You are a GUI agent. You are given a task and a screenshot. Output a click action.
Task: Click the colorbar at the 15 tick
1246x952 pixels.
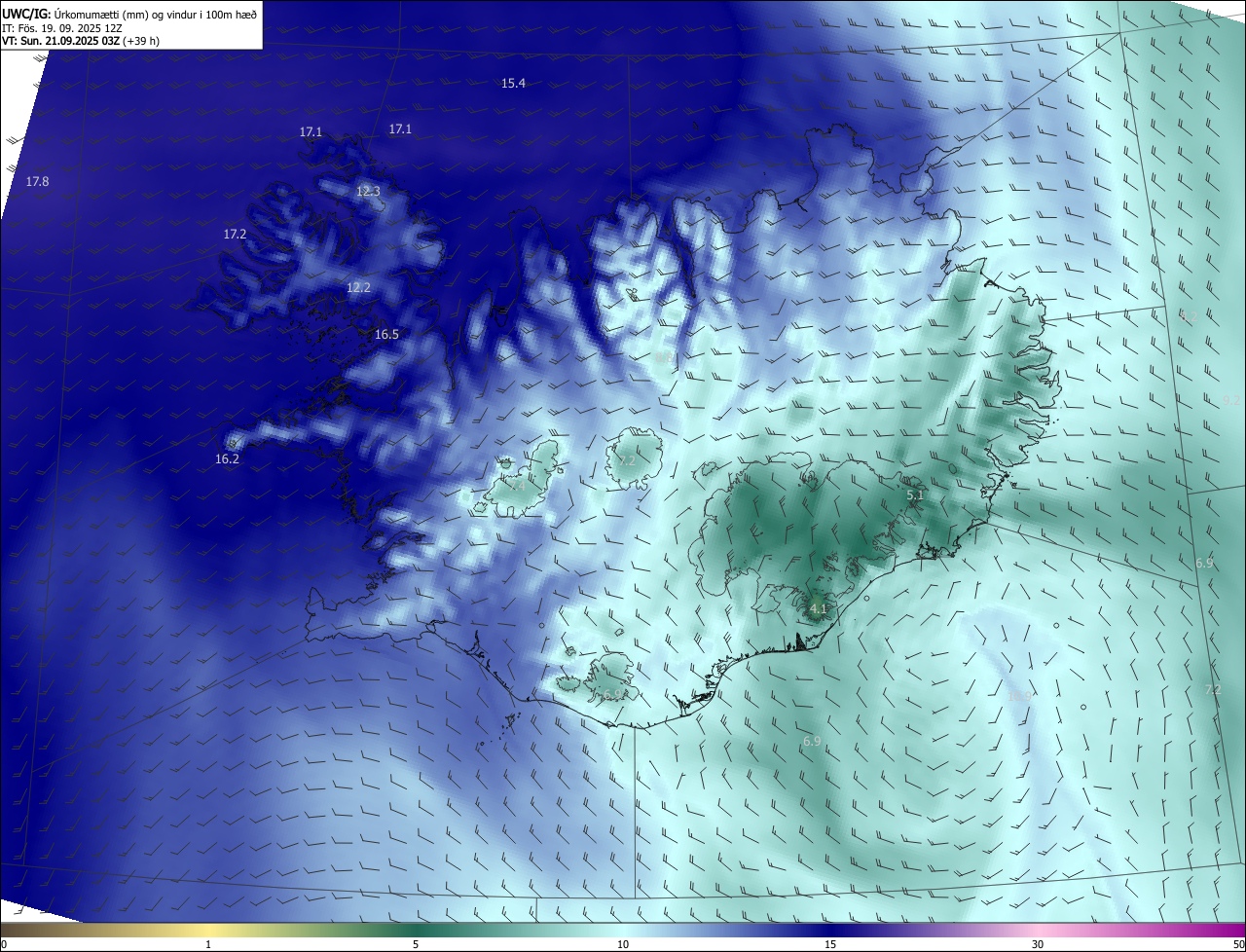pos(830,944)
